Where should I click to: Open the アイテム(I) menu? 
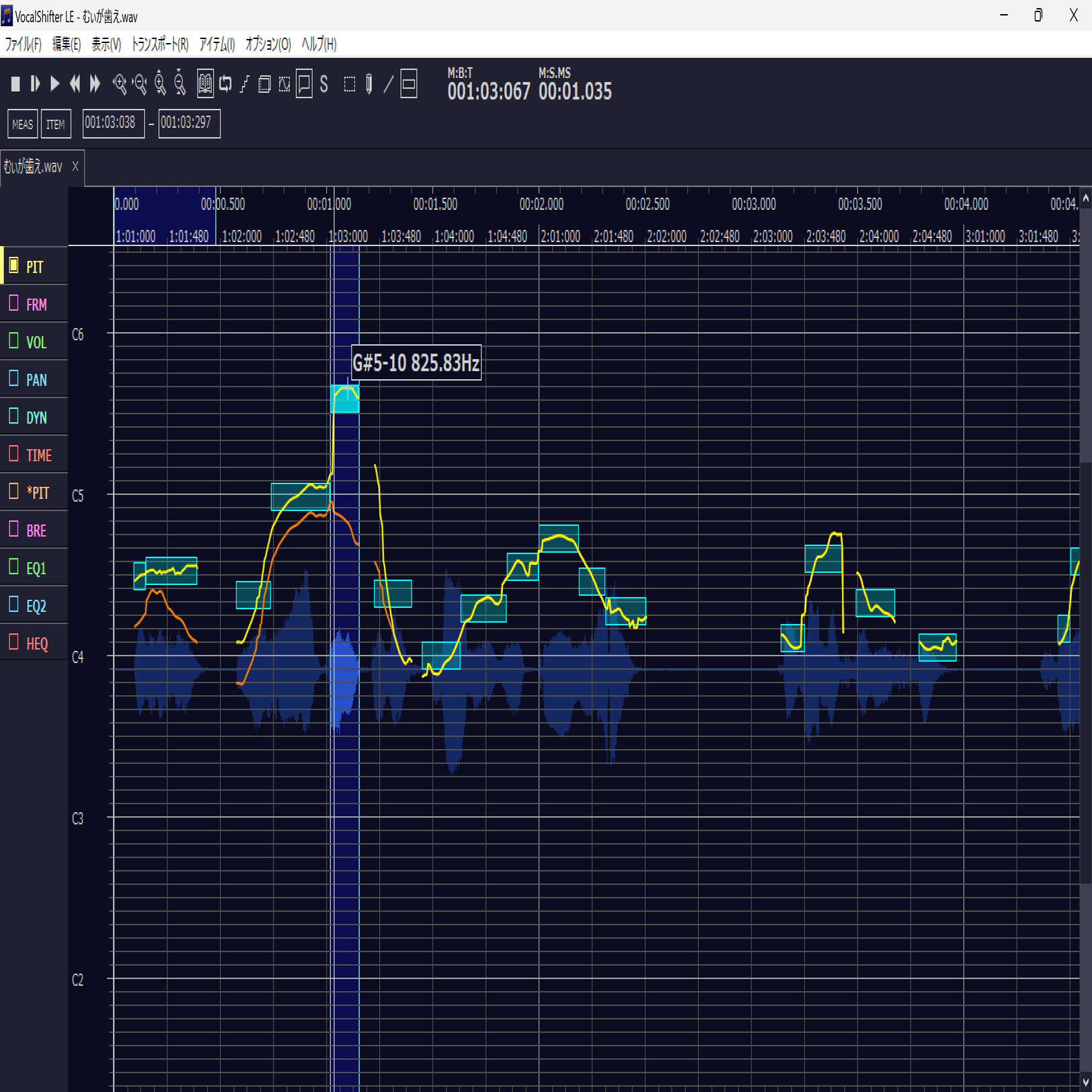(217, 44)
